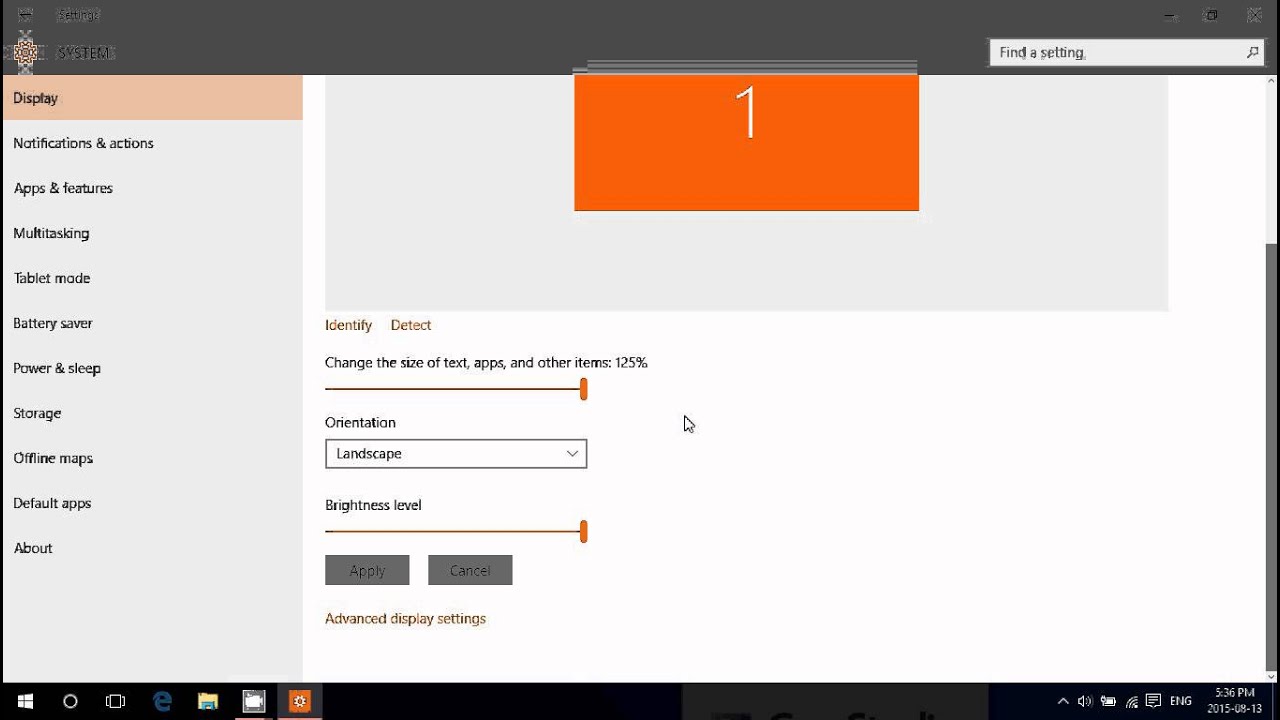This screenshot has height=720, width=1280.
Task: Open Wi-Fi networks from the system tray
Action: point(1131,701)
